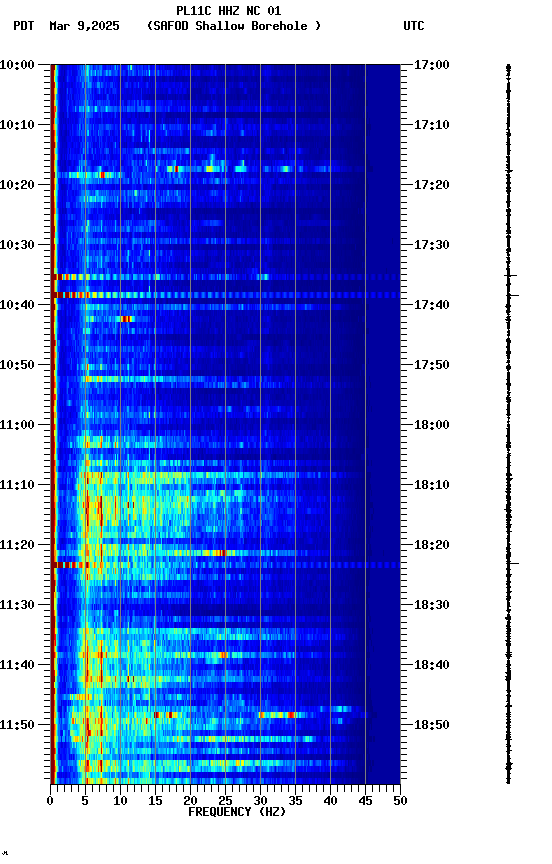Viewport: 552px width, 864px height.
Task: Click the 'PDT' timezone label
Action: click(24, 26)
